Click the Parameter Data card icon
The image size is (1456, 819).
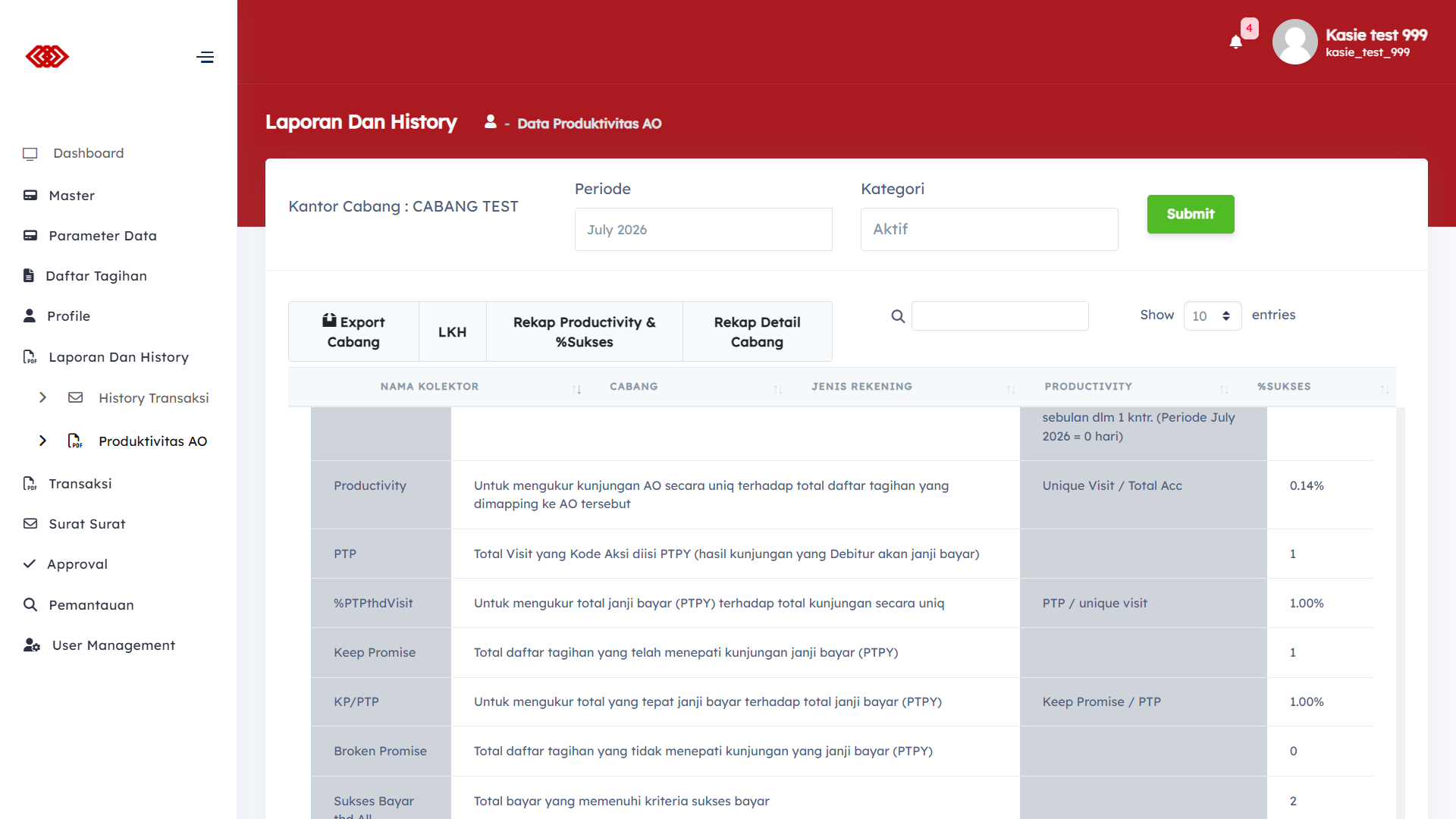click(30, 236)
